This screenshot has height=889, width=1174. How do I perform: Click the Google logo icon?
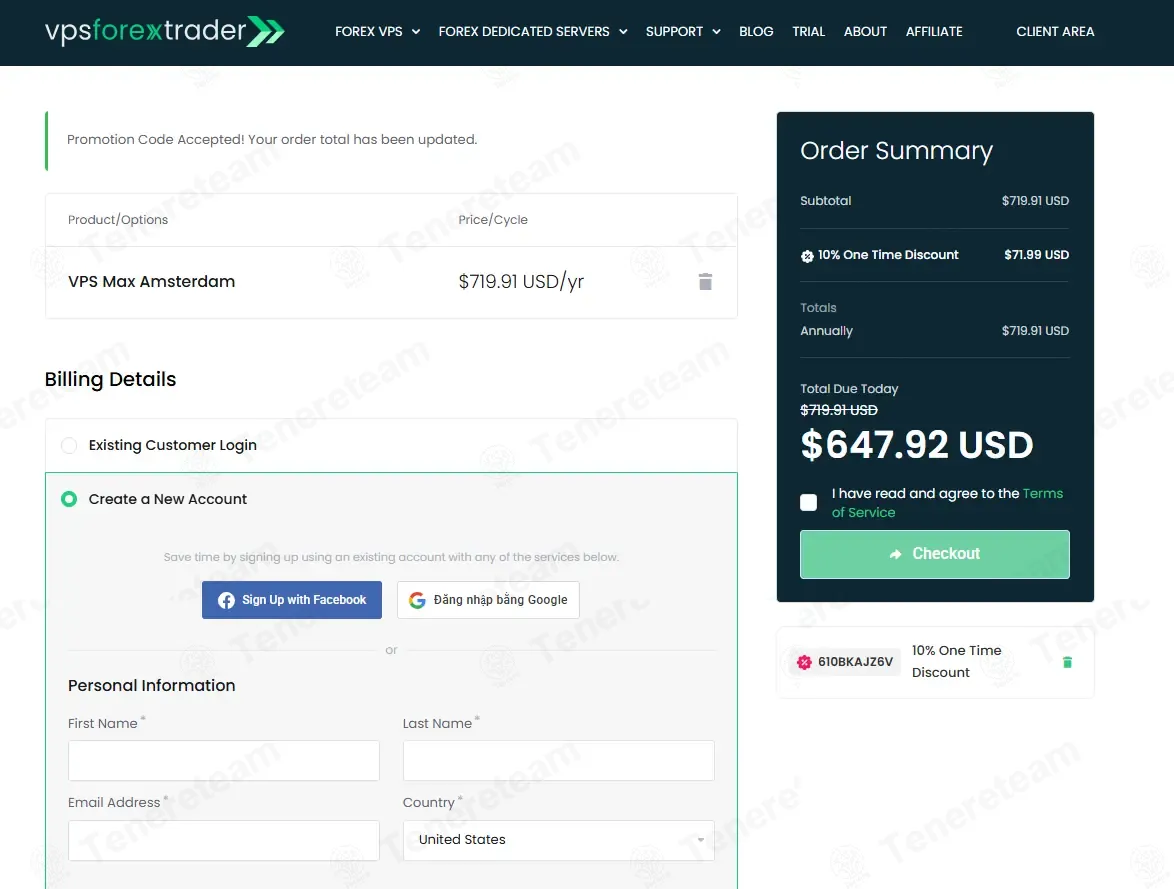pyautogui.click(x=417, y=600)
